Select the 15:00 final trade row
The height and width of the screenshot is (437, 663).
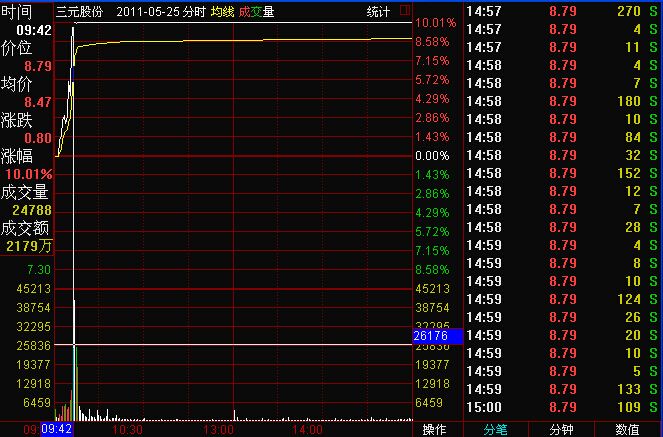click(x=562, y=408)
